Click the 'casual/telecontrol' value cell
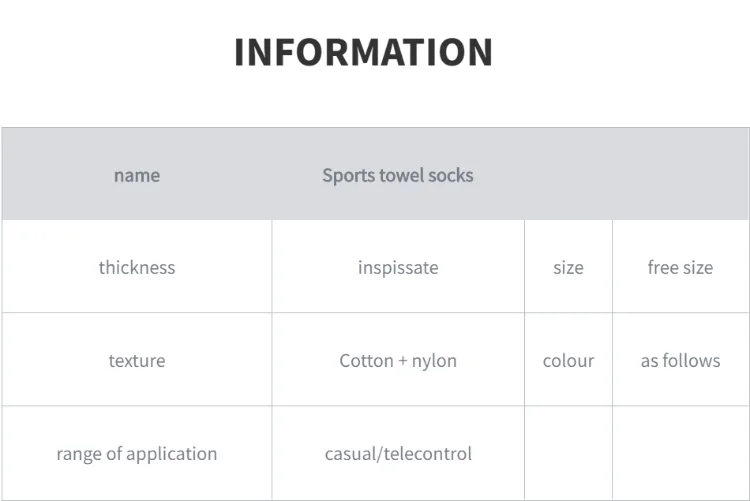The width and height of the screenshot is (750, 501). coord(398,453)
